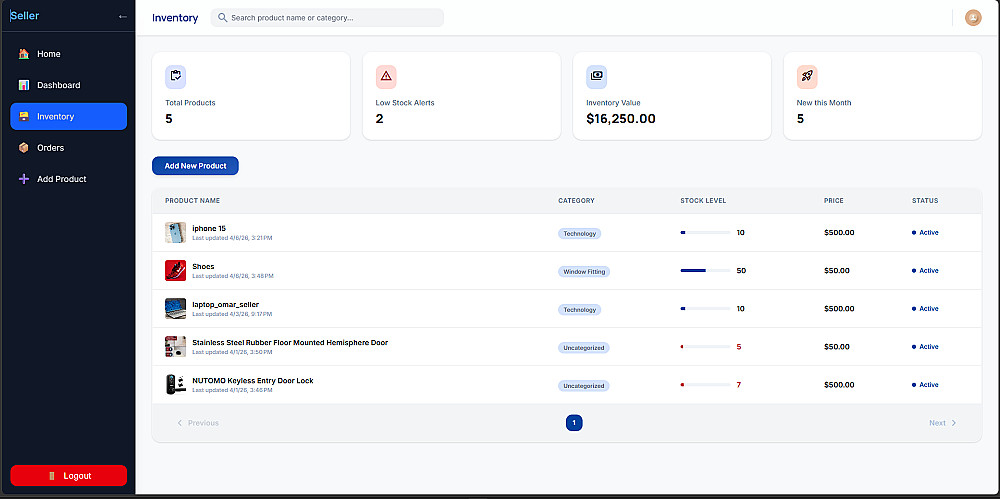This screenshot has width=1000, height=499.
Task: Collapse sidebar with the arrow icon
Action: coord(123,17)
